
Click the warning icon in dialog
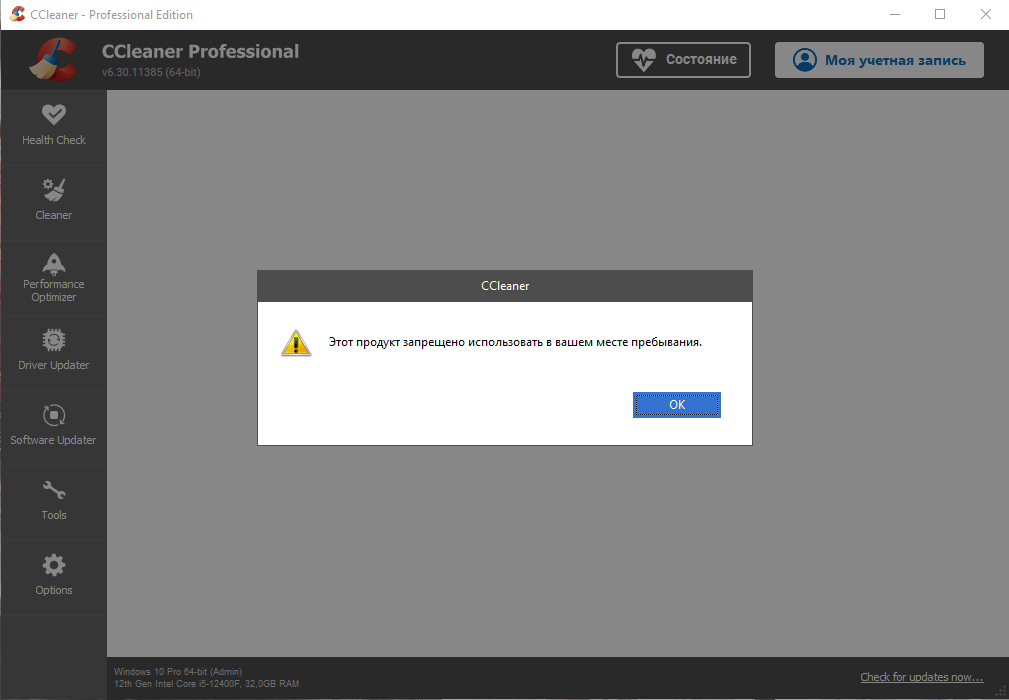[296, 343]
